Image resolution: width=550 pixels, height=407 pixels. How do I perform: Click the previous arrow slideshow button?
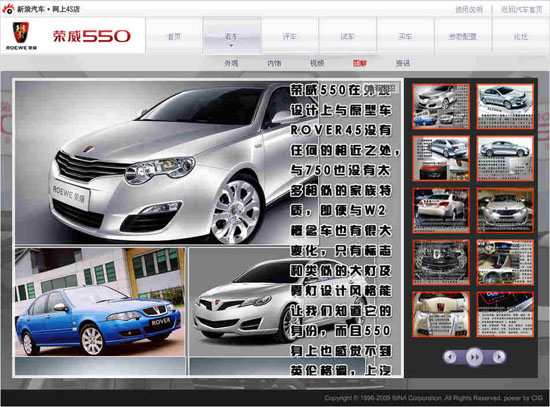pos(450,357)
